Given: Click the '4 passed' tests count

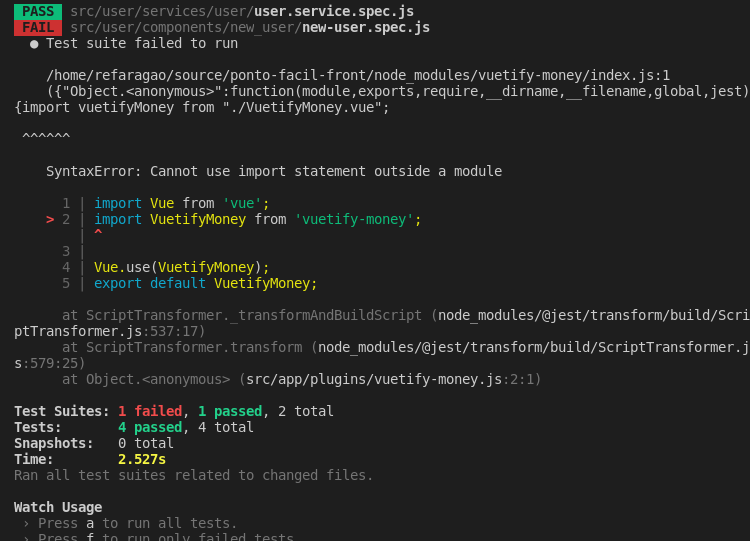Looking at the screenshot, I should [150, 428].
